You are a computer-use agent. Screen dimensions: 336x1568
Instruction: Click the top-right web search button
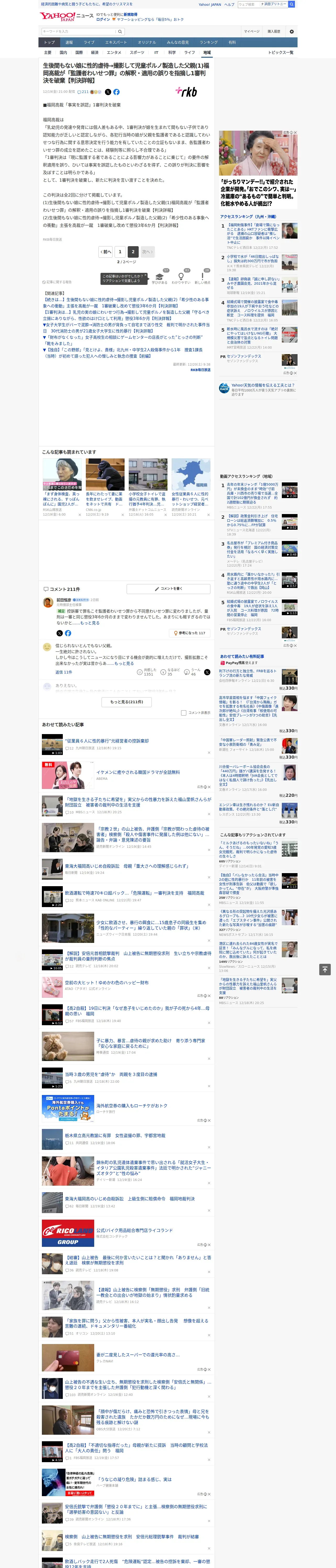292,4
